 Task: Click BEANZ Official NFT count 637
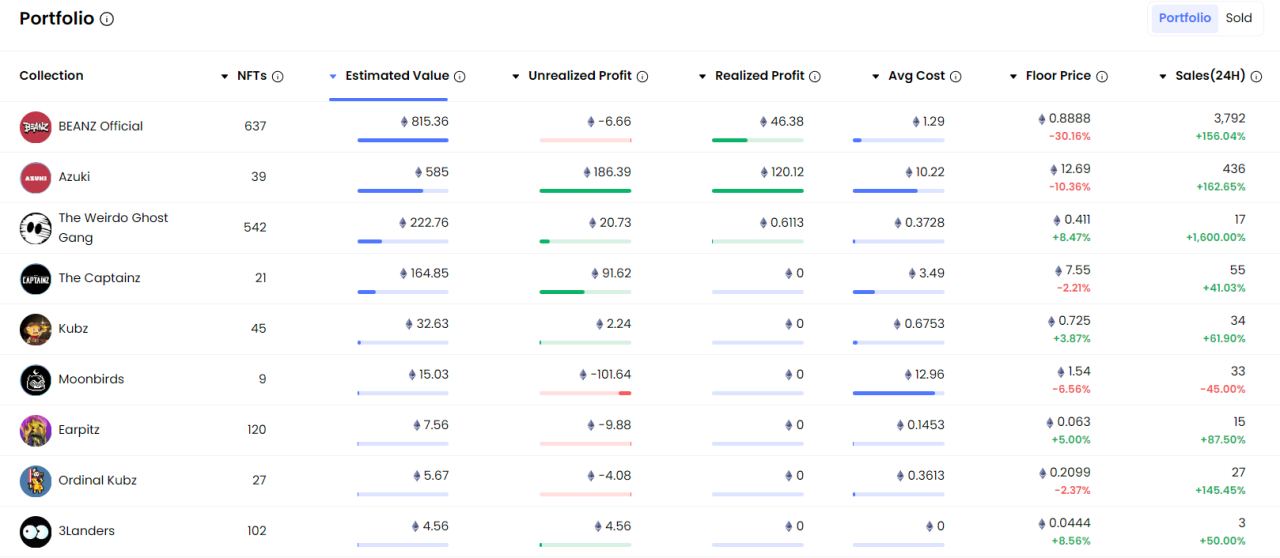255,127
